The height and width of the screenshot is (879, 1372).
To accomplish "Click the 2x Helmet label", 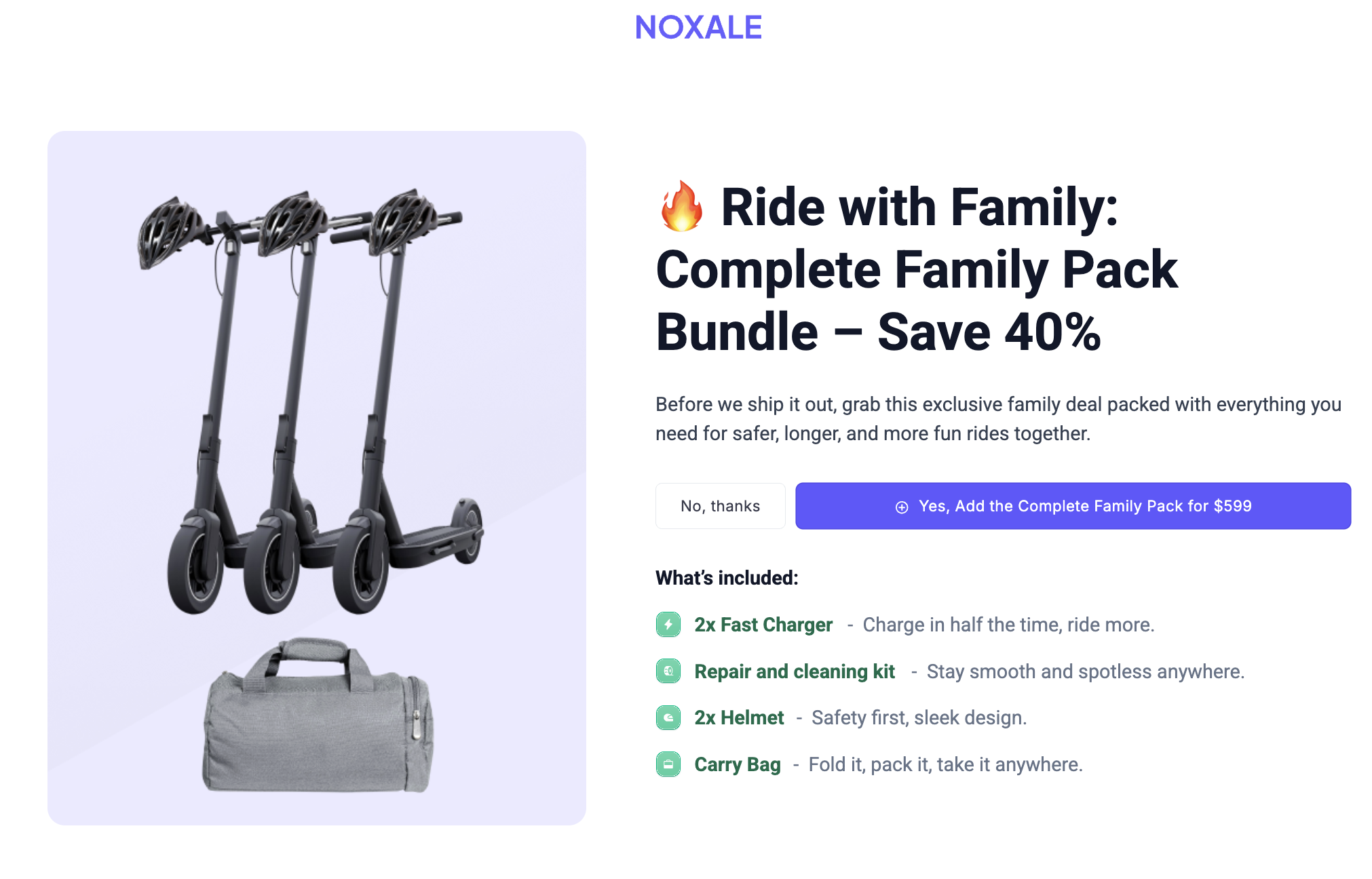I will tap(739, 718).
